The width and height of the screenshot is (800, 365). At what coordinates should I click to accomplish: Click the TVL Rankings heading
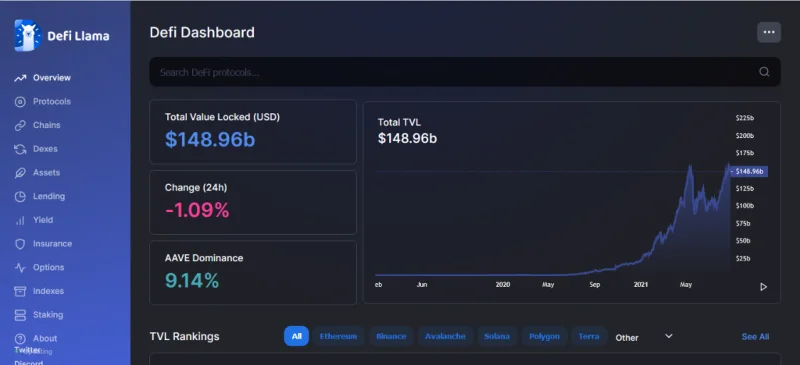coord(185,336)
